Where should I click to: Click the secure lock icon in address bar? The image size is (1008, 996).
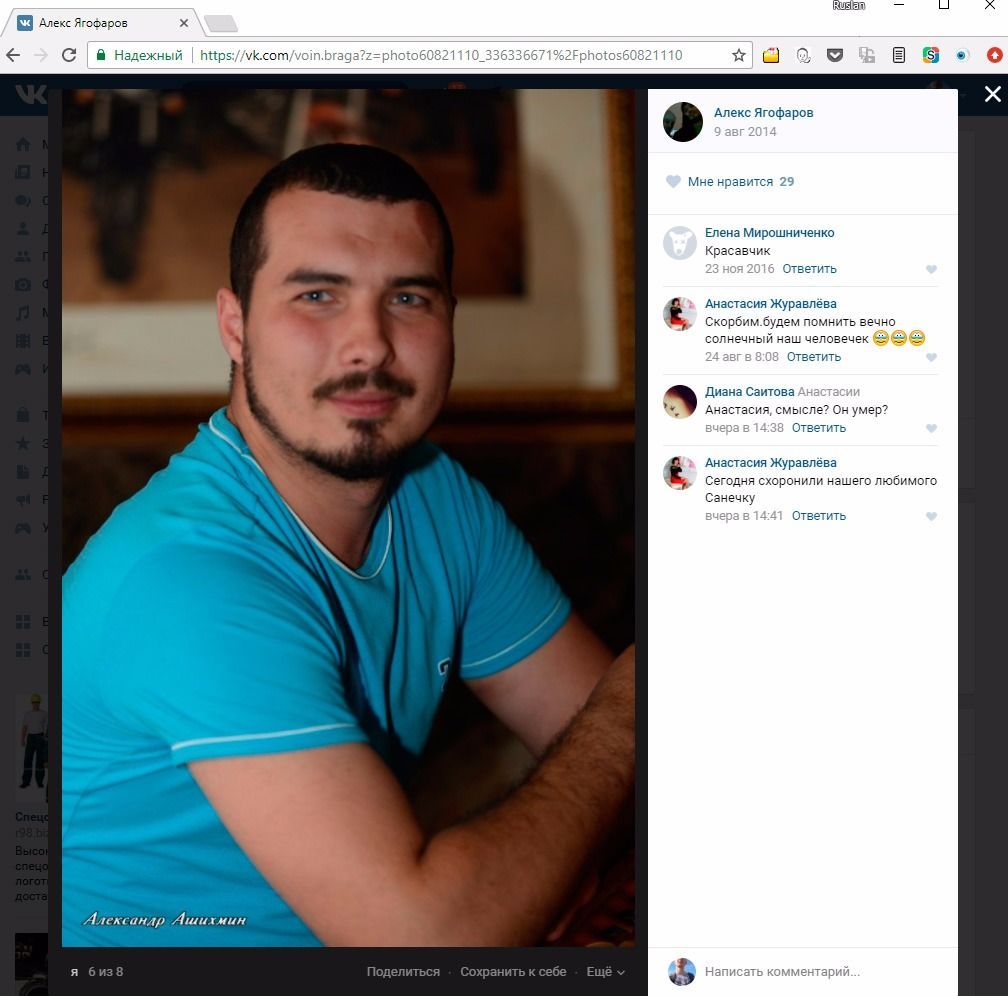[100, 56]
